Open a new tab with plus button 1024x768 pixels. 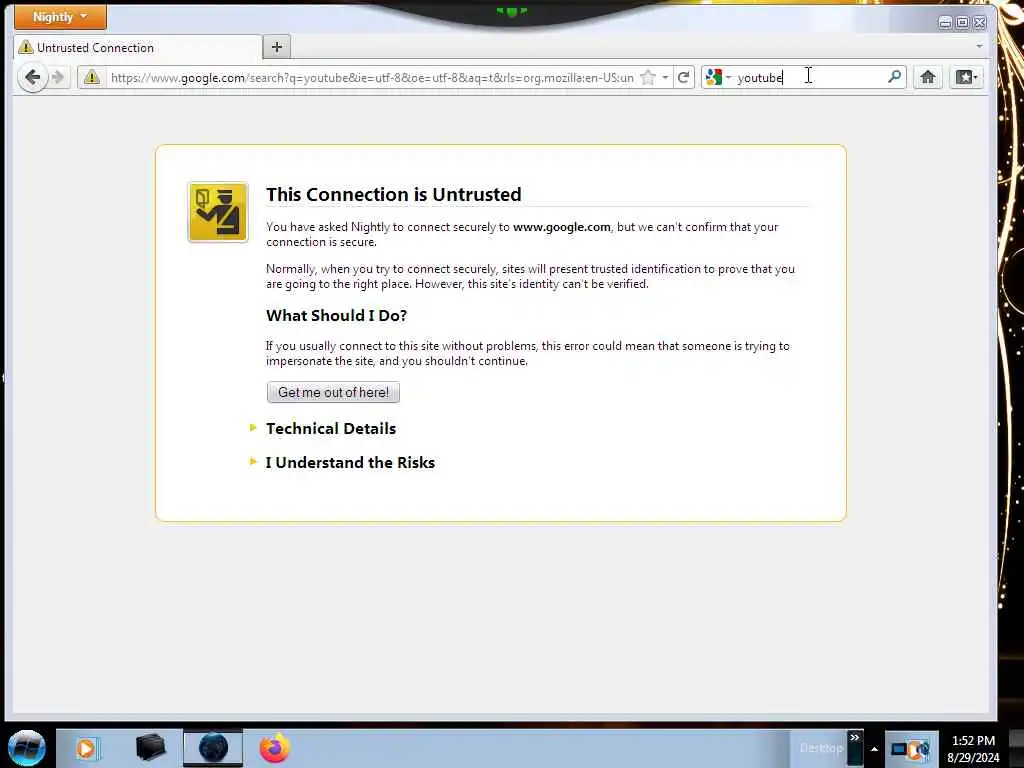[277, 47]
